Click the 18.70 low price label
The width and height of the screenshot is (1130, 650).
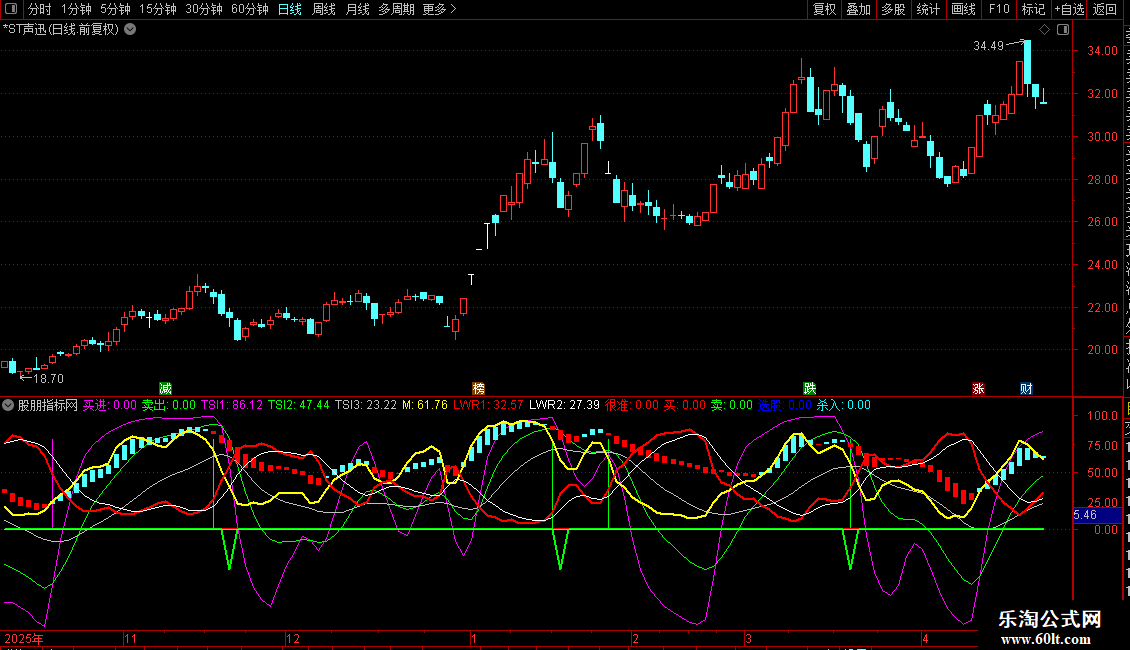(48, 379)
